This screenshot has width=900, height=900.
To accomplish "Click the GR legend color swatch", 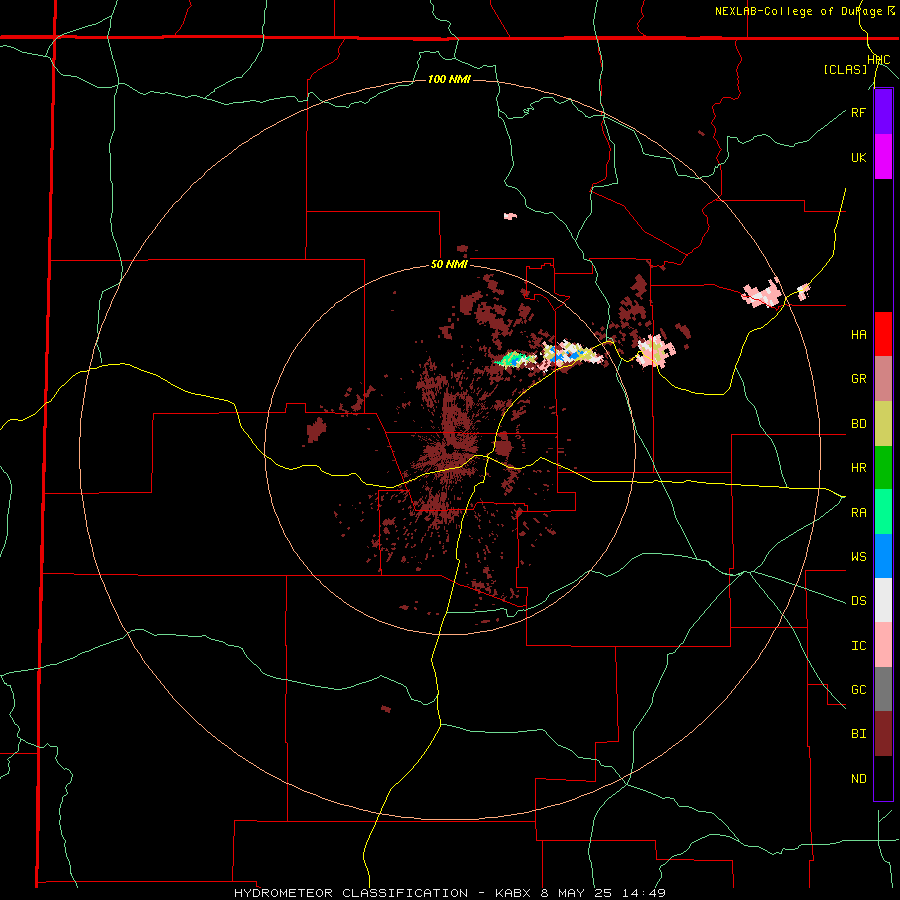I will (883, 379).
